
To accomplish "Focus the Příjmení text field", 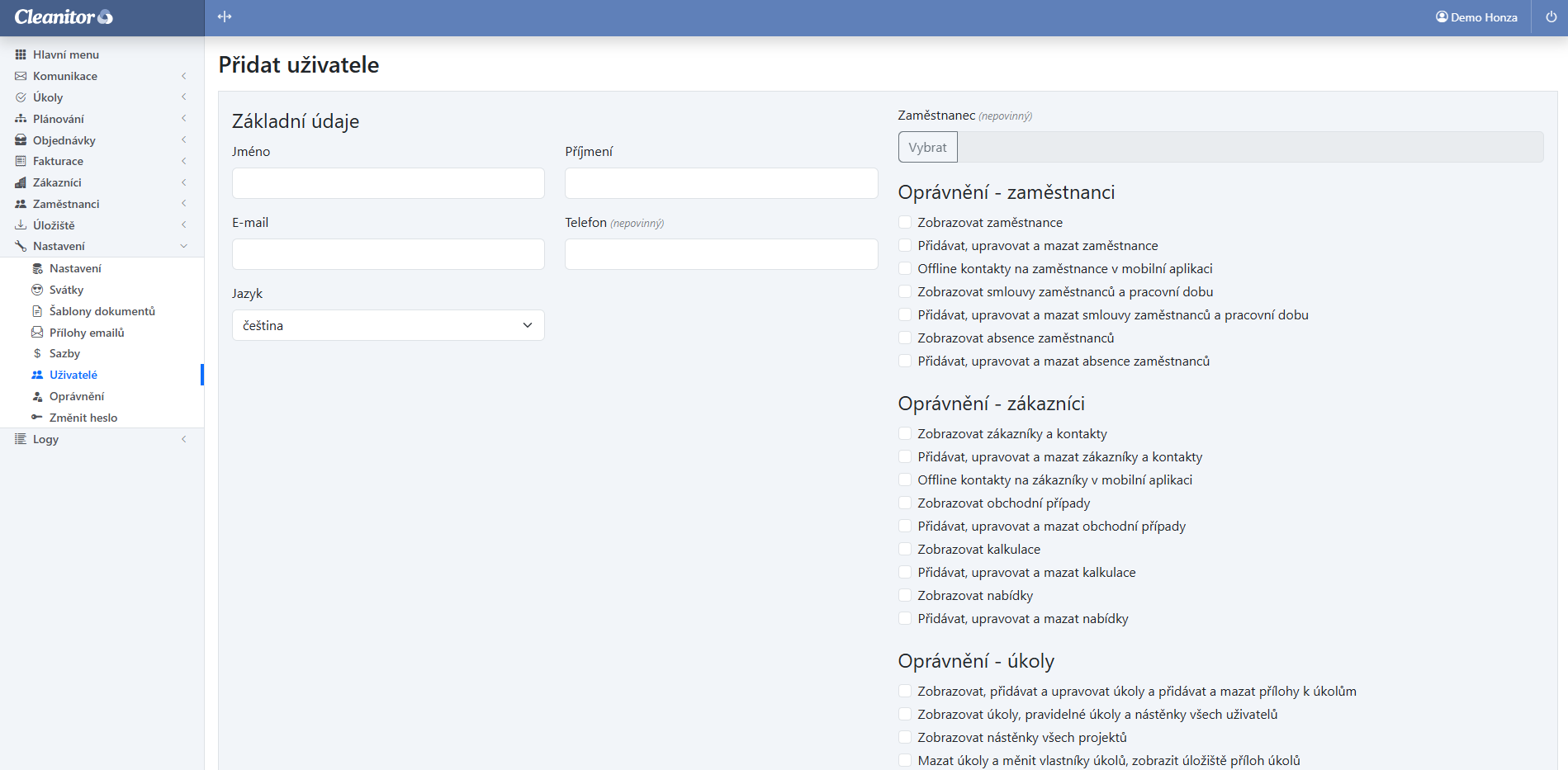I will (x=721, y=183).
